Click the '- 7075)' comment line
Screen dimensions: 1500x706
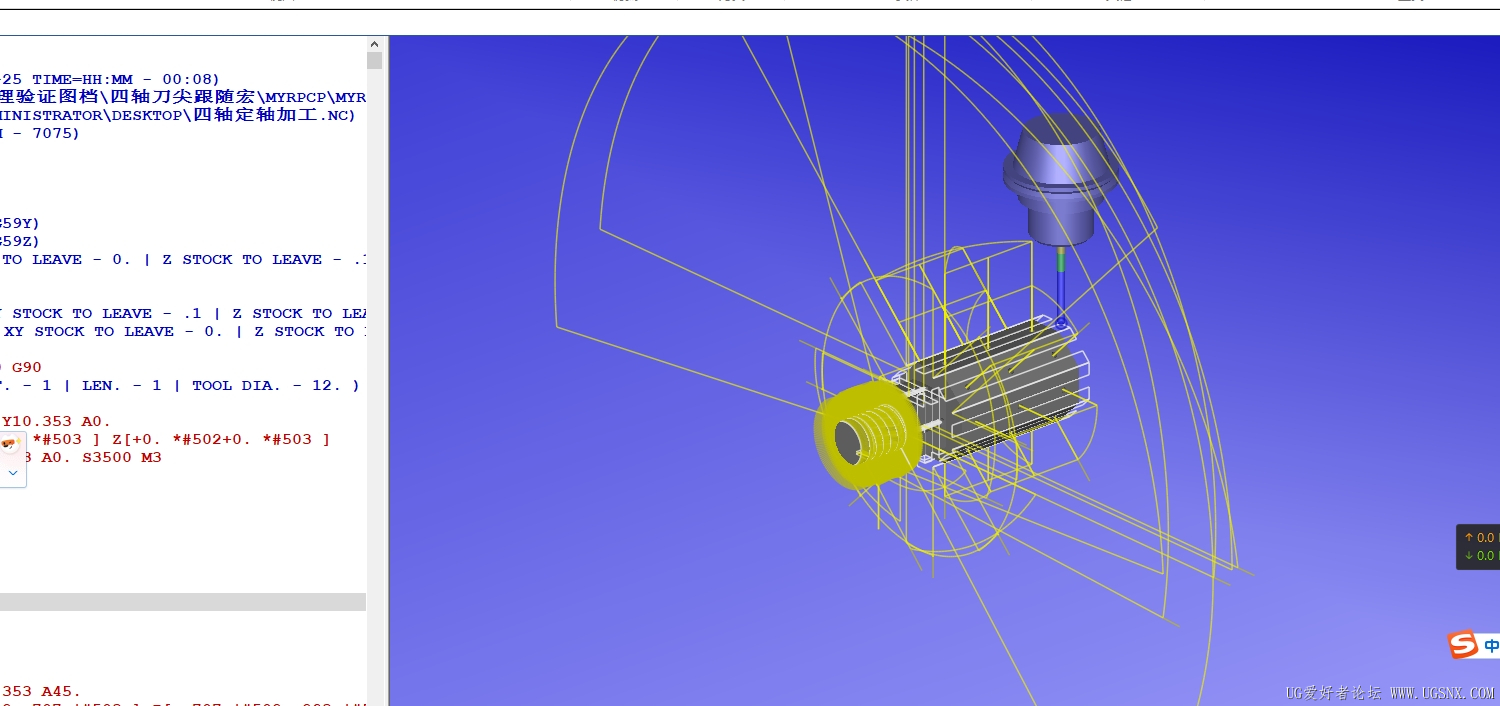[40, 133]
